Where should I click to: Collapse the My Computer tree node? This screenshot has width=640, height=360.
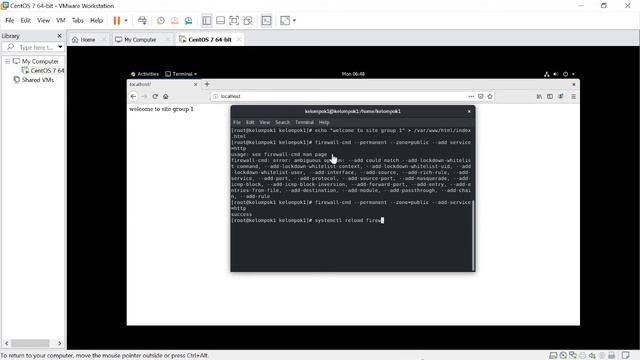(7, 61)
